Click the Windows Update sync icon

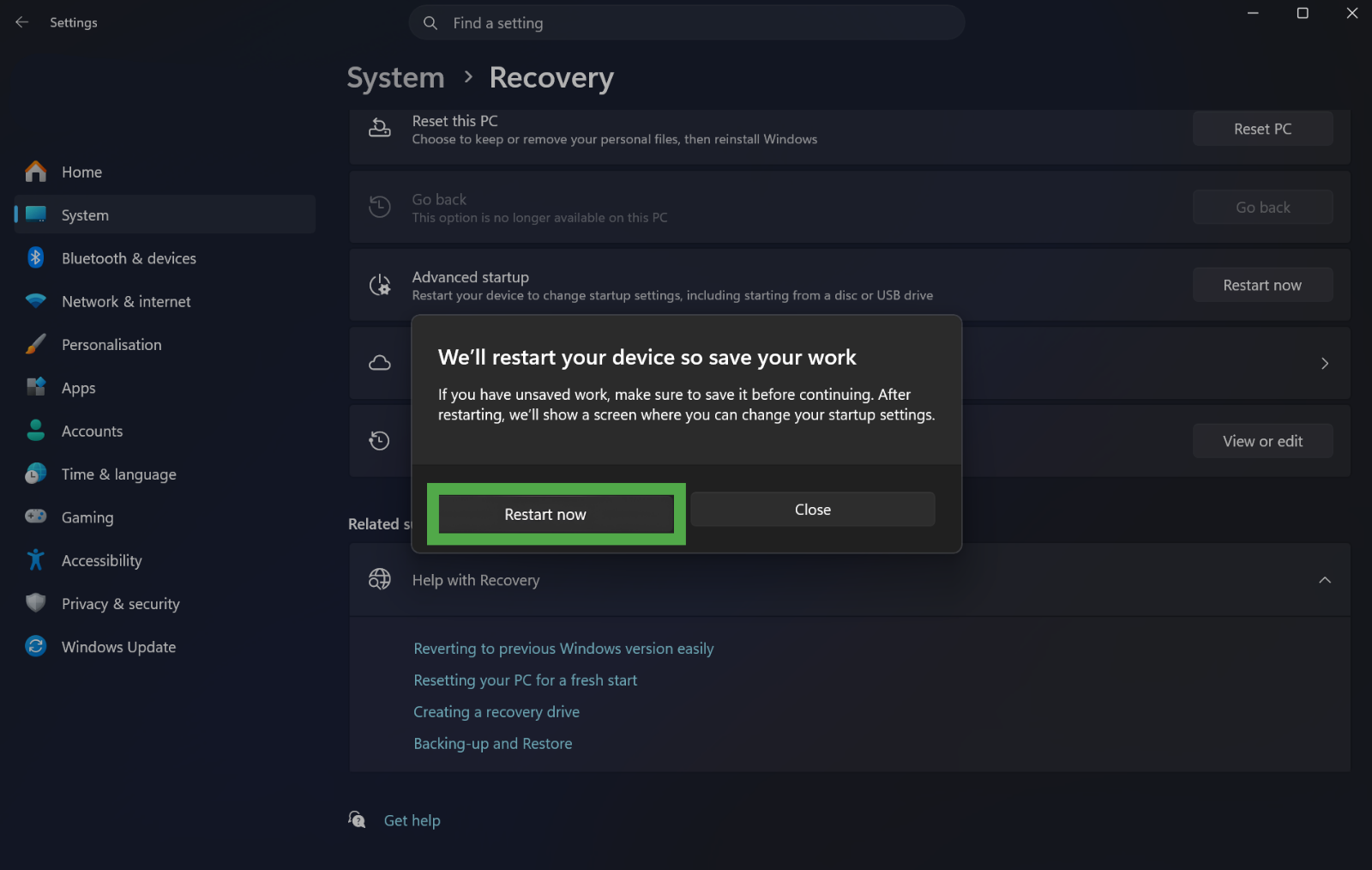click(x=36, y=646)
